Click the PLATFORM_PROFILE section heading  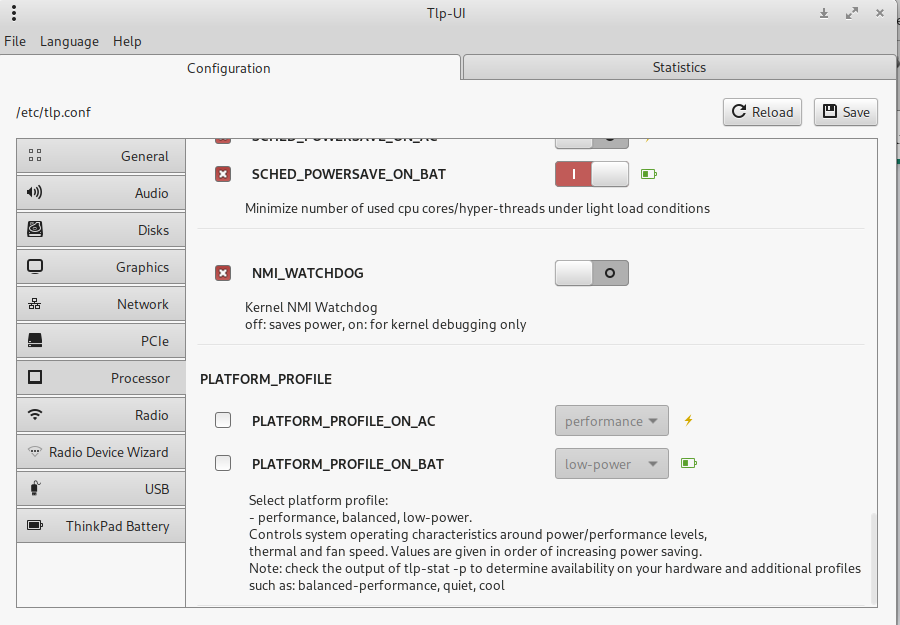click(x=266, y=379)
